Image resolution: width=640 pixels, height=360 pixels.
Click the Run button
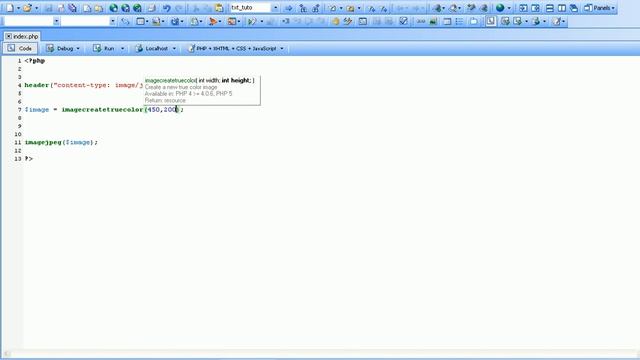tap(104, 48)
